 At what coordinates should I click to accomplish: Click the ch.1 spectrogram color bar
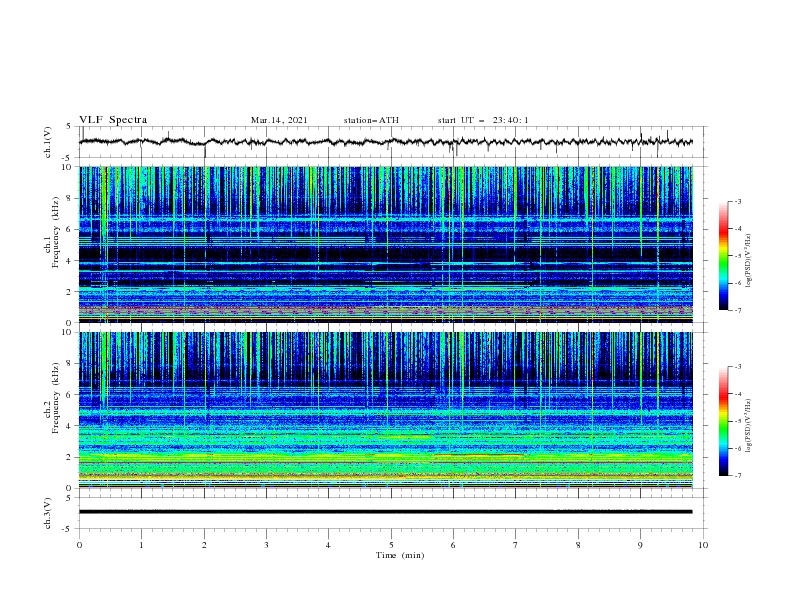[723, 256]
